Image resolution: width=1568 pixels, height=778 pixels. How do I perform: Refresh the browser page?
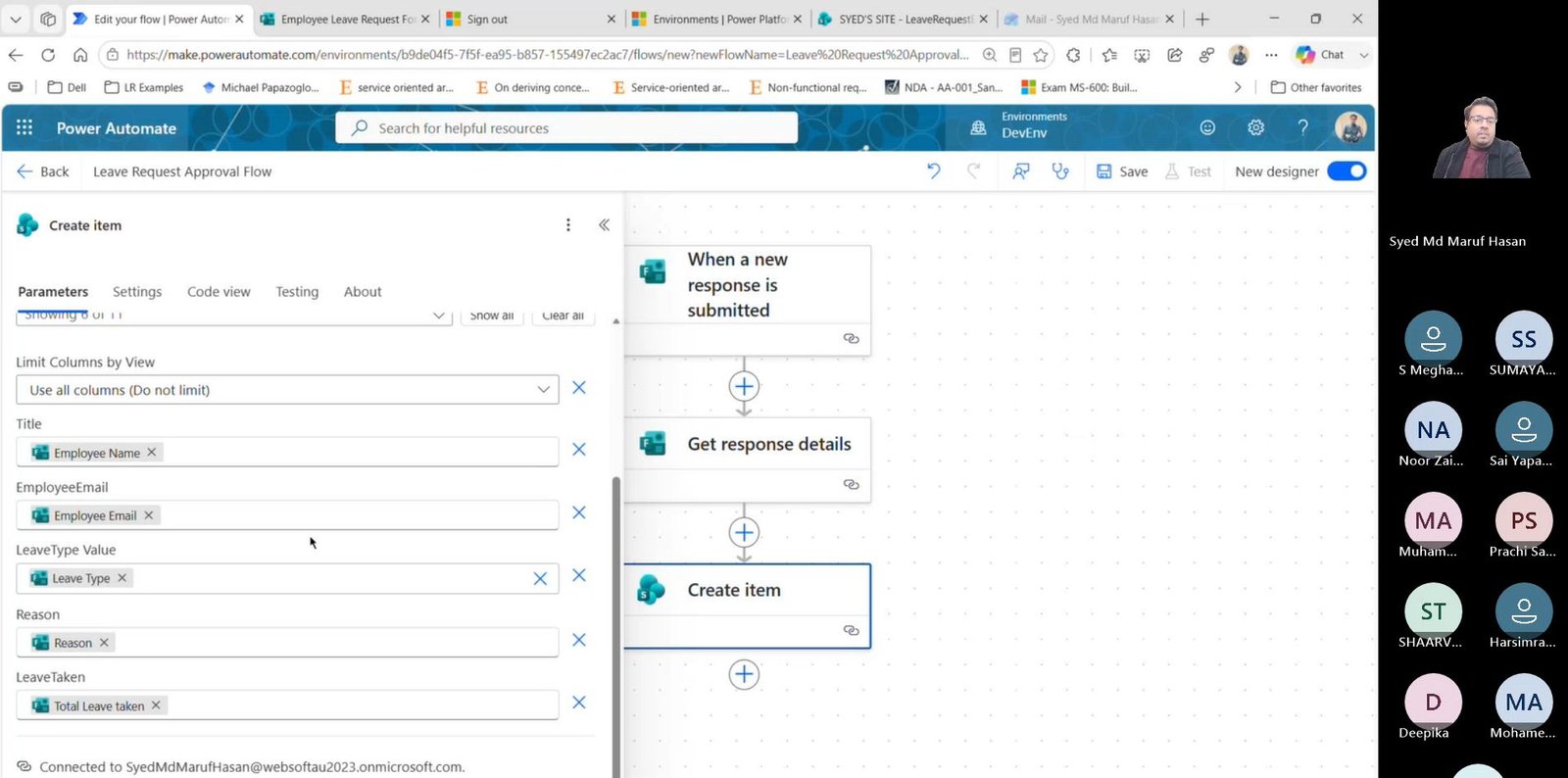[x=48, y=55]
